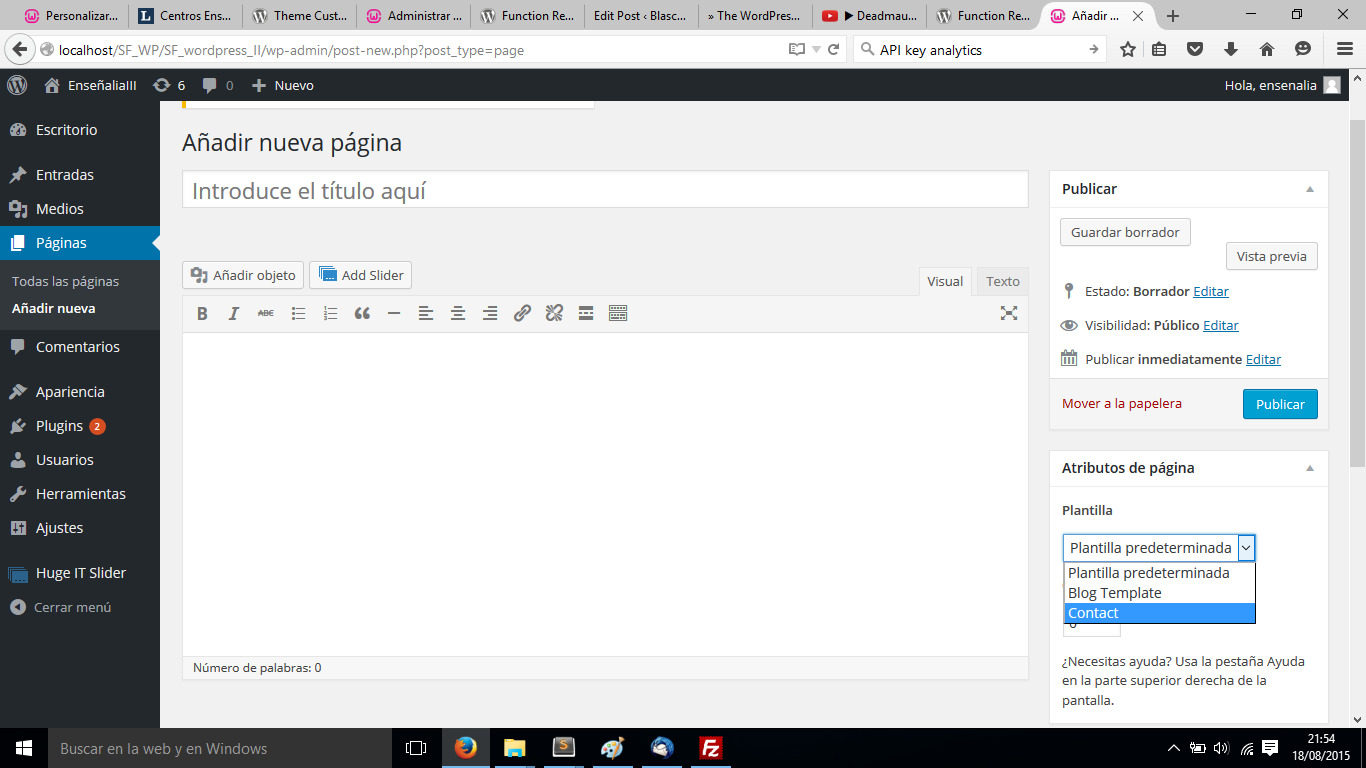Edit the Publicar inmediatamente date
Image resolution: width=1366 pixels, height=768 pixels.
pyautogui.click(x=1263, y=359)
